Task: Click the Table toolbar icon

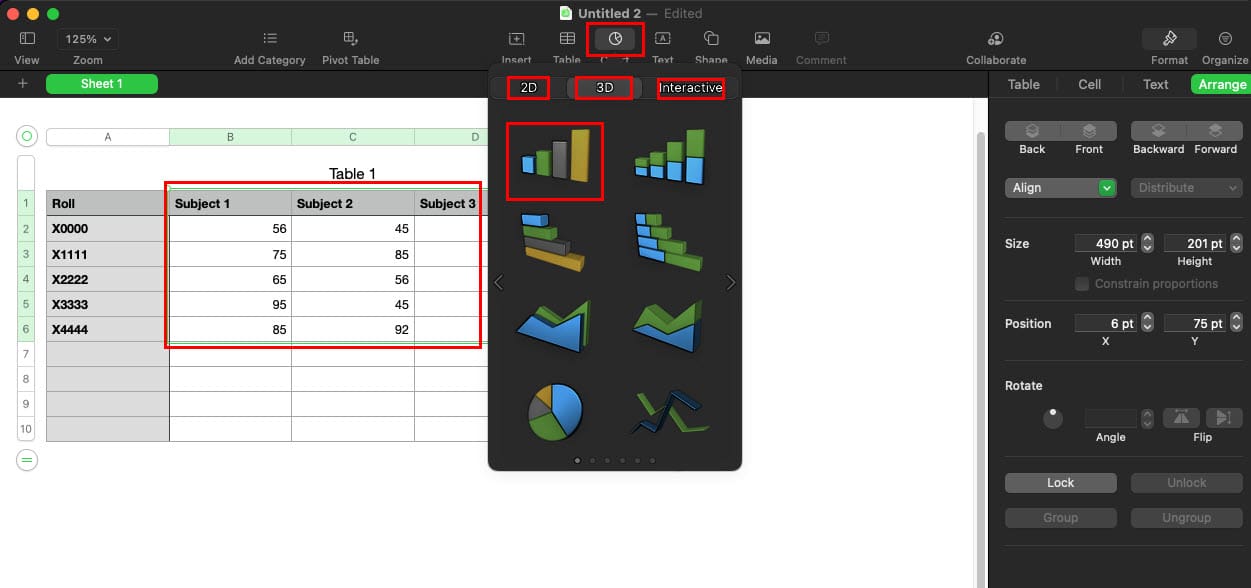Action: tap(567, 39)
